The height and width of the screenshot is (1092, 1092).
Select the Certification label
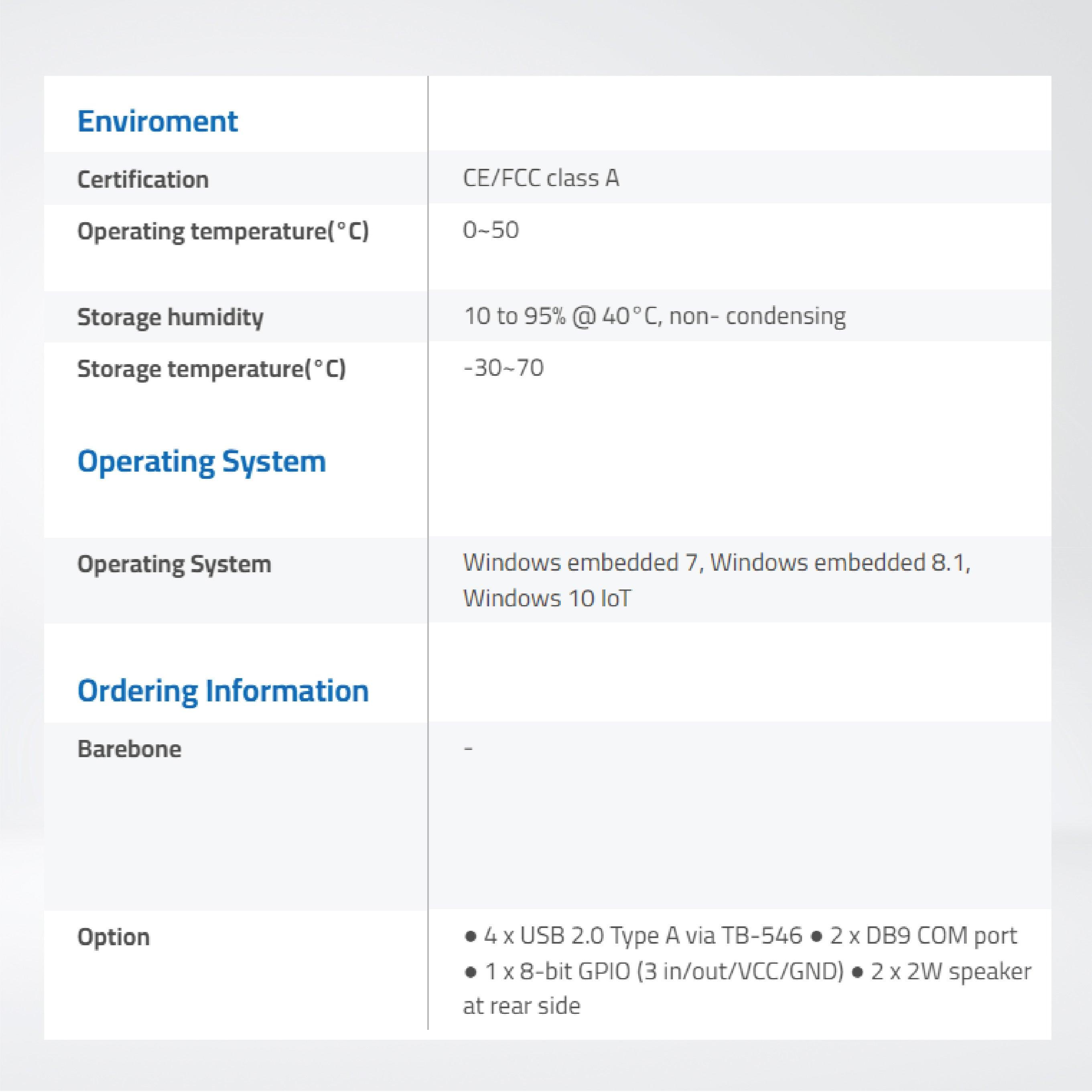tap(143, 179)
